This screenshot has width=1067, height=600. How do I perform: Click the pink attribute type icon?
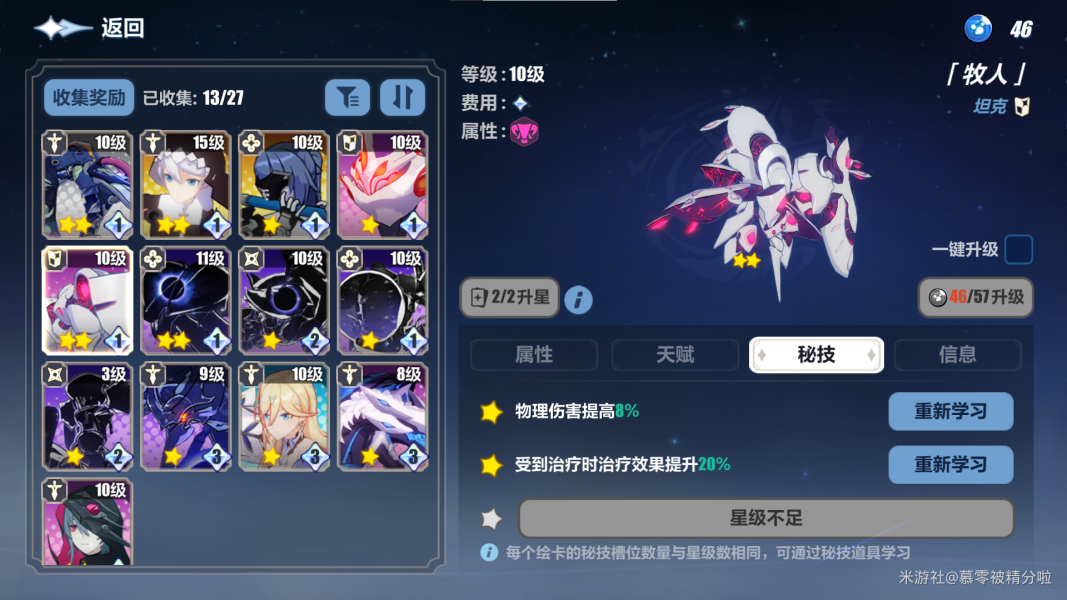[524, 132]
